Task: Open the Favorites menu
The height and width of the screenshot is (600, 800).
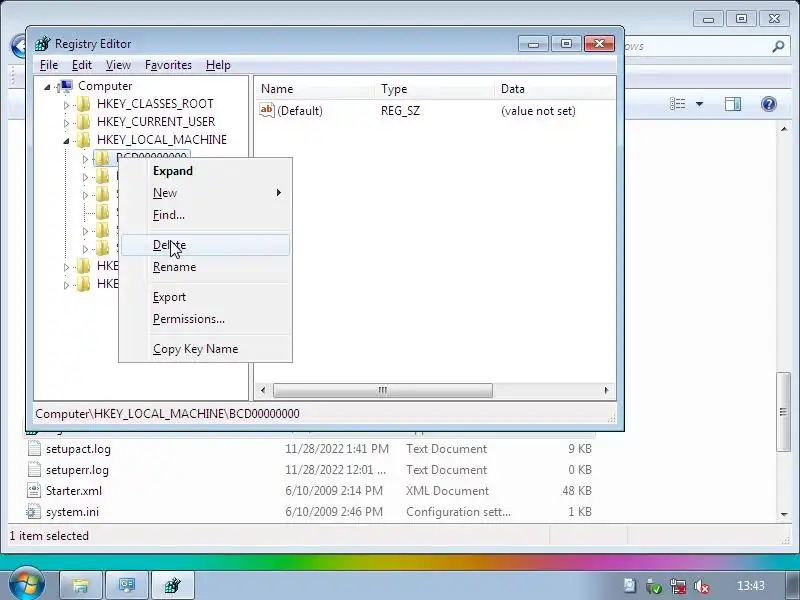Action: [168, 65]
